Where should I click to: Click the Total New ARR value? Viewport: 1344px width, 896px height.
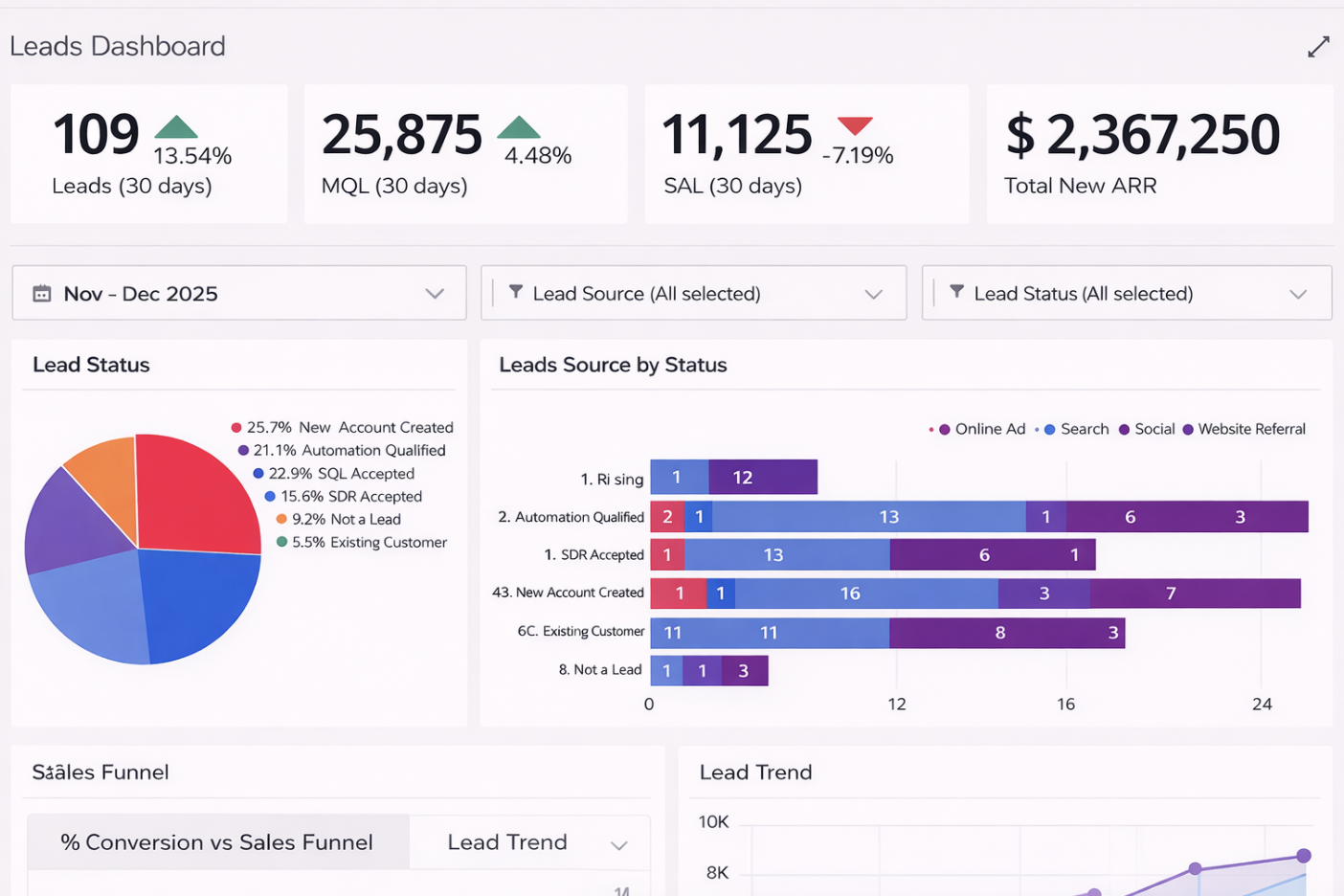(x=1144, y=135)
